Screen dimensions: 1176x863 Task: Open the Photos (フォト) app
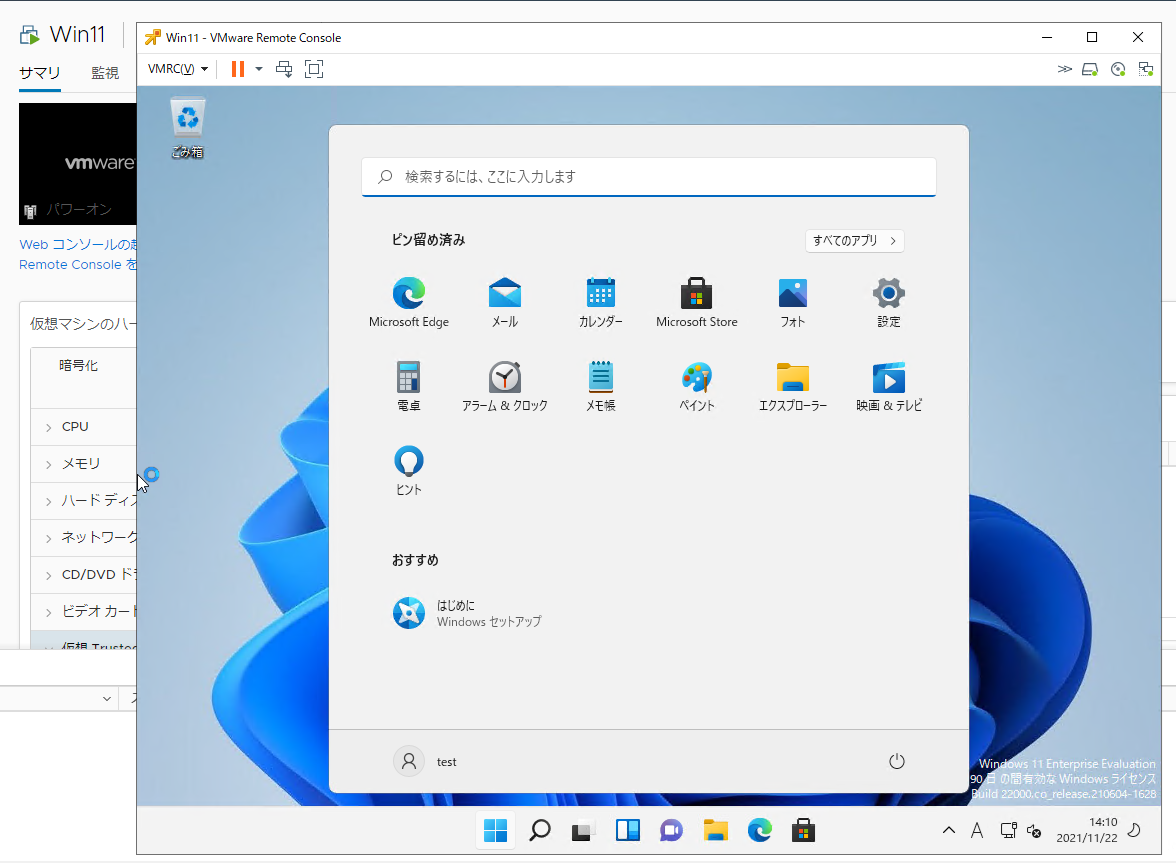tap(793, 302)
